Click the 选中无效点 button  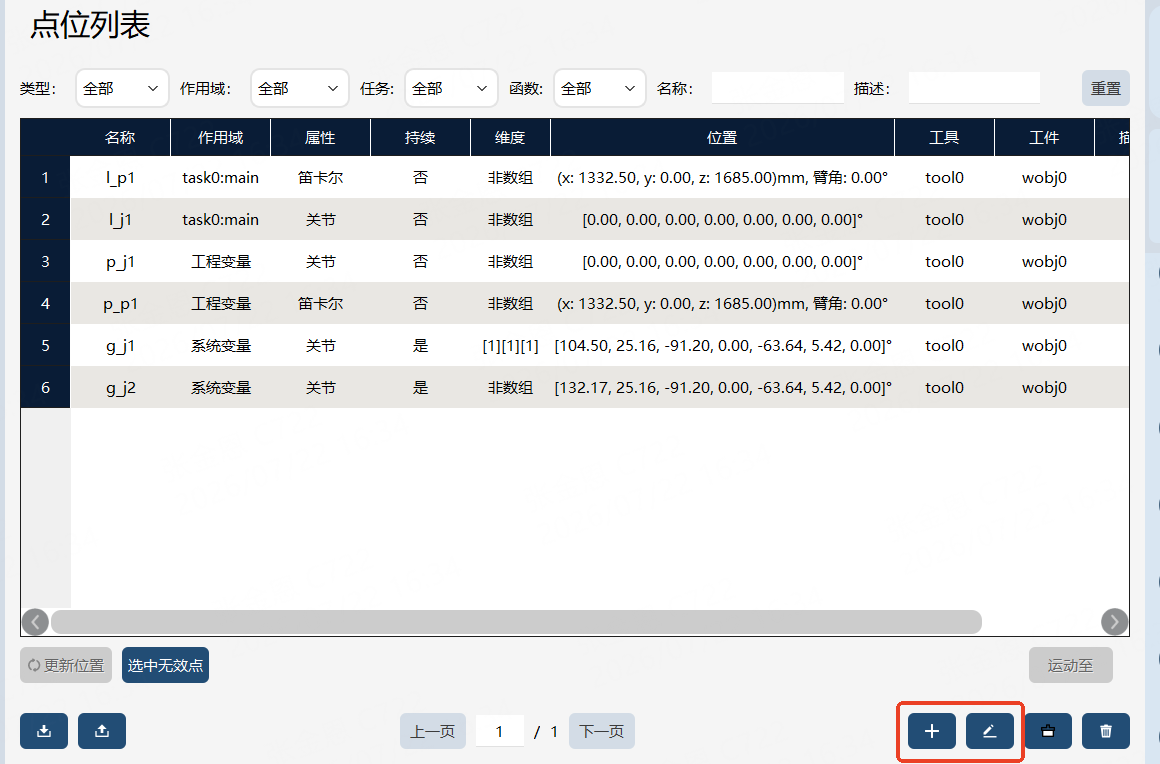tap(165, 666)
